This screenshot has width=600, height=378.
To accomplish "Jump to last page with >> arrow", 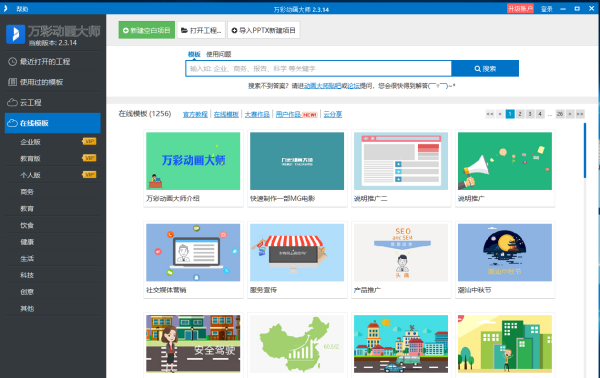I will click(580, 114).
